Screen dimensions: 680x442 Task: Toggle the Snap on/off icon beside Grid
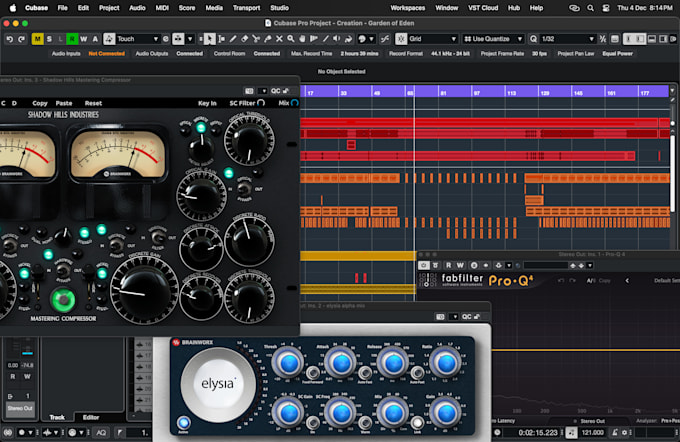click(x=401, y=39)
